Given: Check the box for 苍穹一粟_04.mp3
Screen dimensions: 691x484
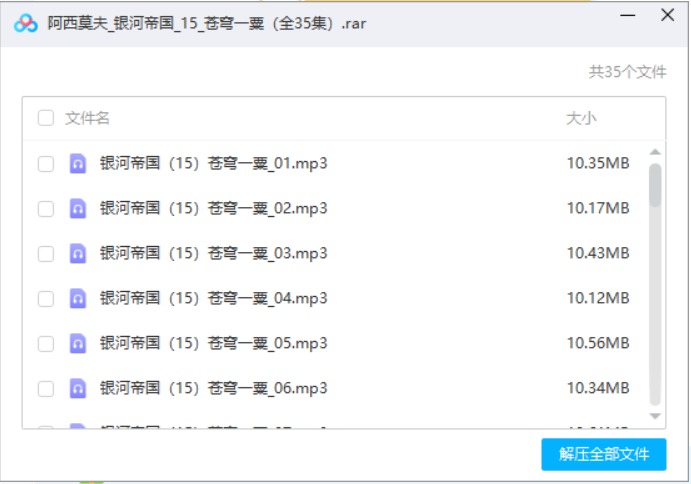Looking at the screenshot, I should pyautogui.click(x=46, y=298).
